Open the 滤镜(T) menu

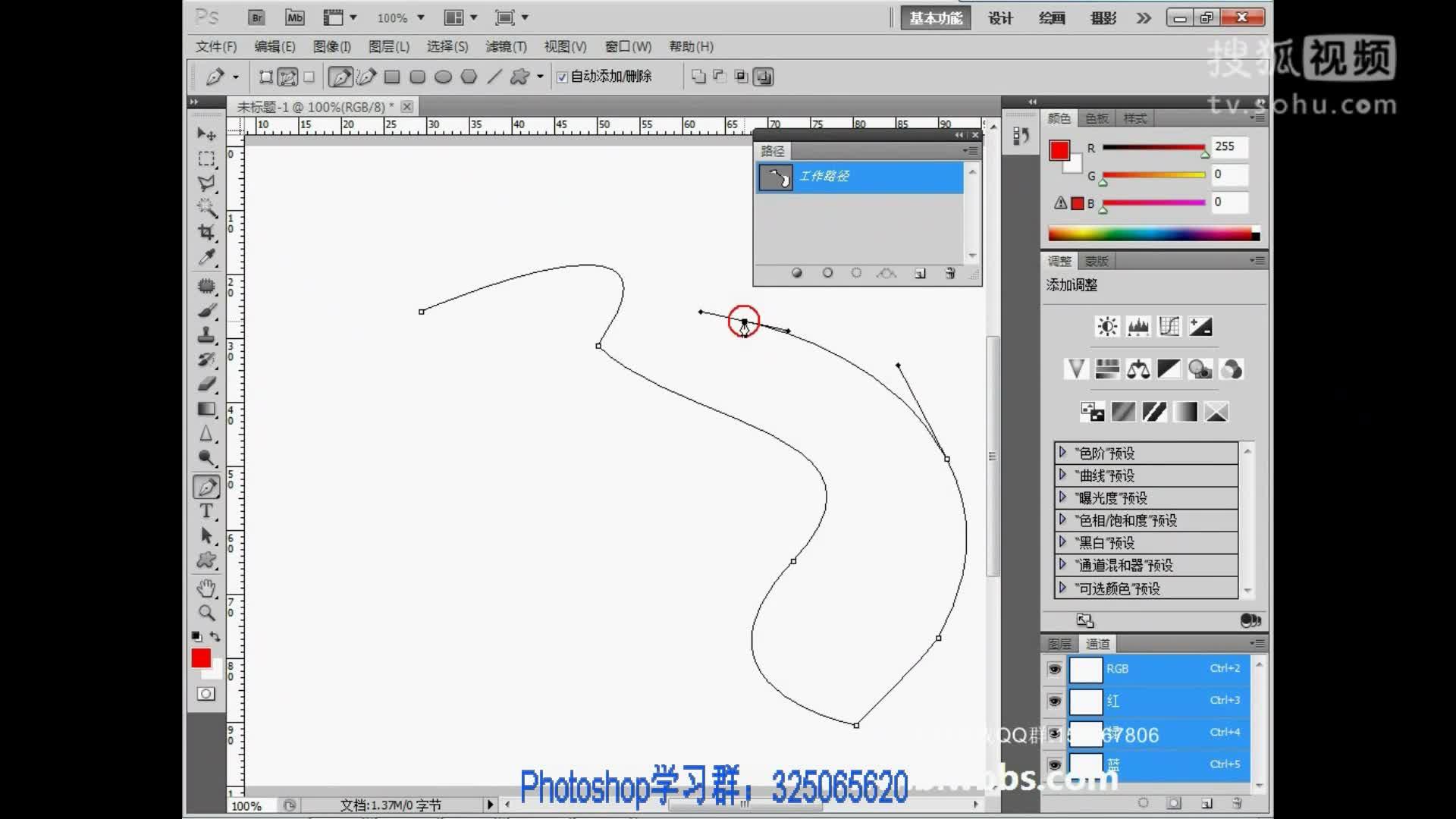pyautogui.click(x=506, y=46)
